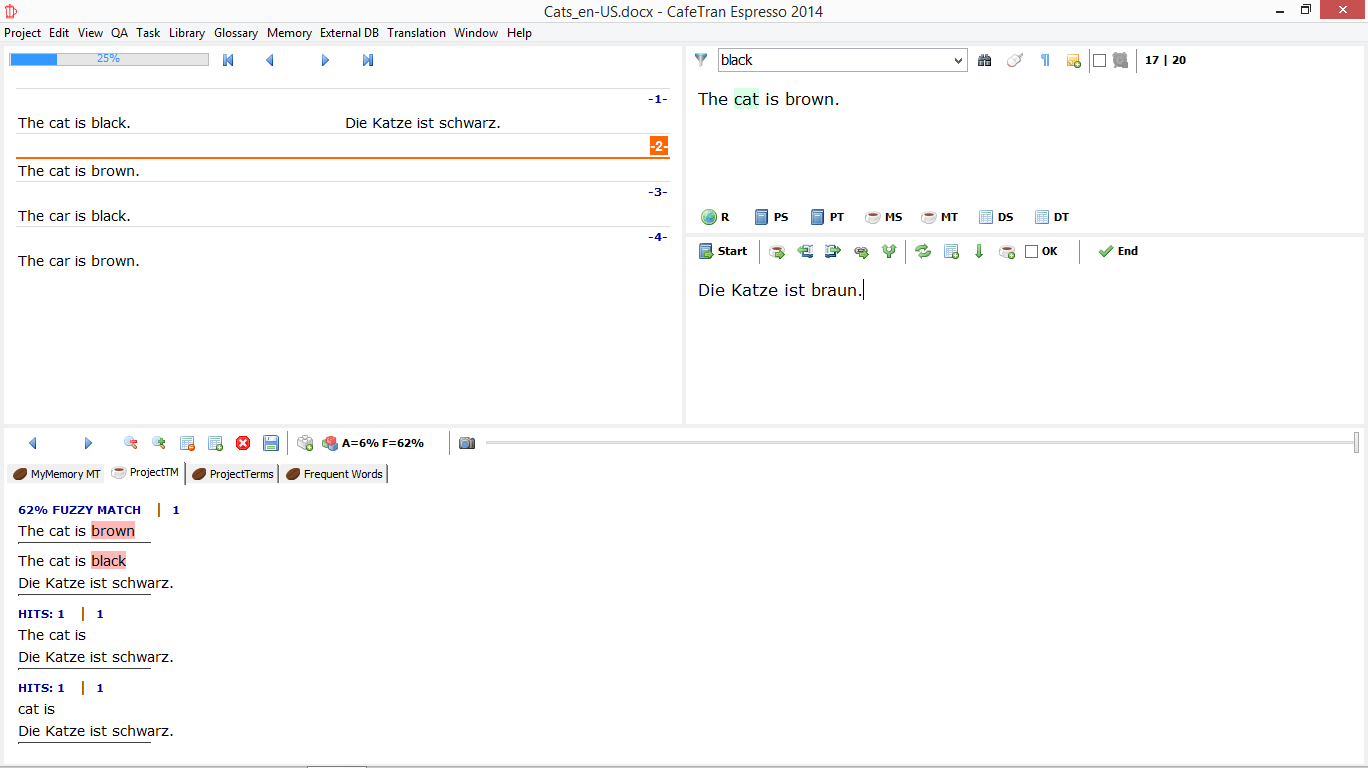Tick the OK checkbox
Image resolution: width=1368 pixels, height=768 pixels.
(1032, 252)
